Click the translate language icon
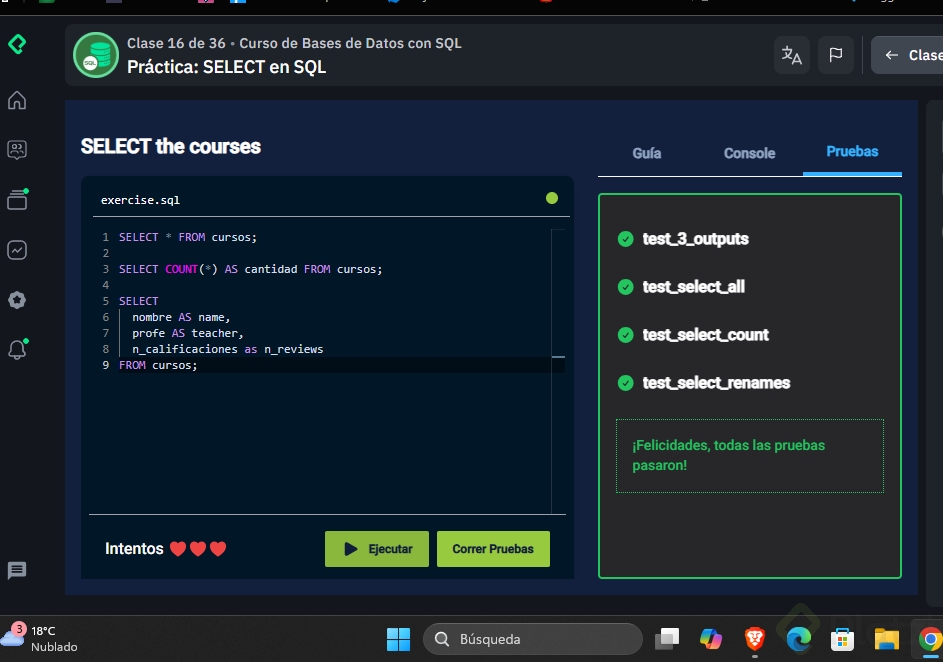Image resolution: width=943 pixels, height=662 pixels. [791, 55]
